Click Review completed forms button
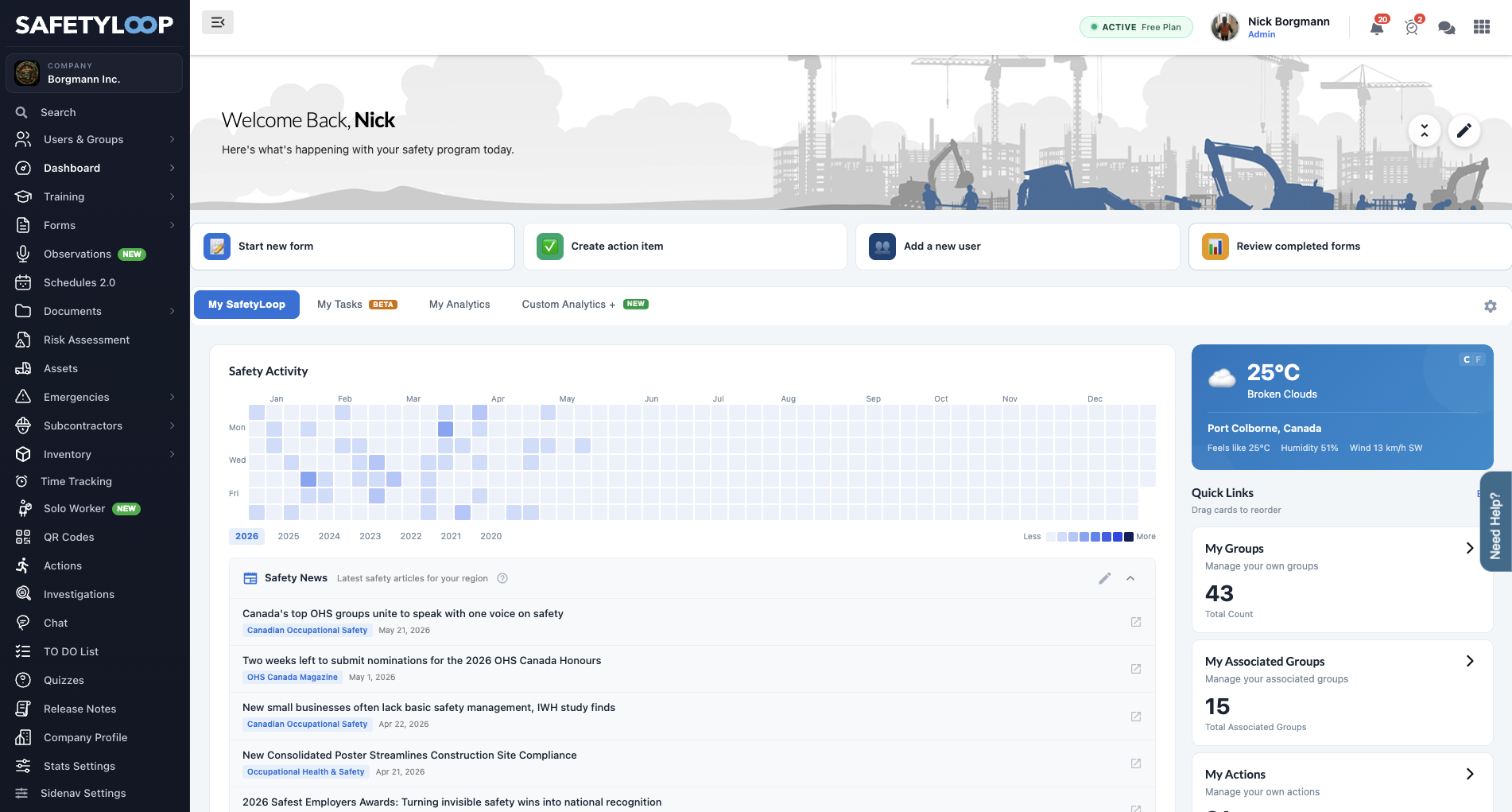Viewport: 1512px width, 812px height. 1350,247
